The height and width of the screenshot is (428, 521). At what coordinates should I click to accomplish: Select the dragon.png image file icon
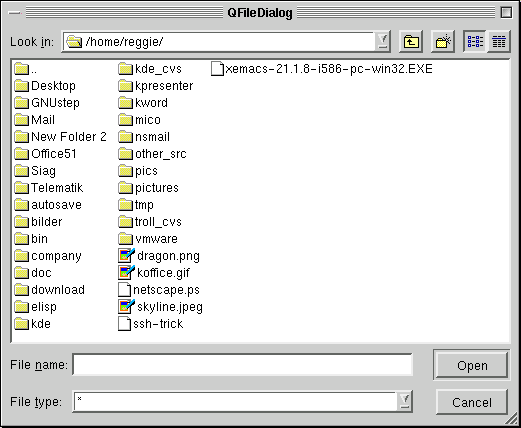(x=126, y=256)
